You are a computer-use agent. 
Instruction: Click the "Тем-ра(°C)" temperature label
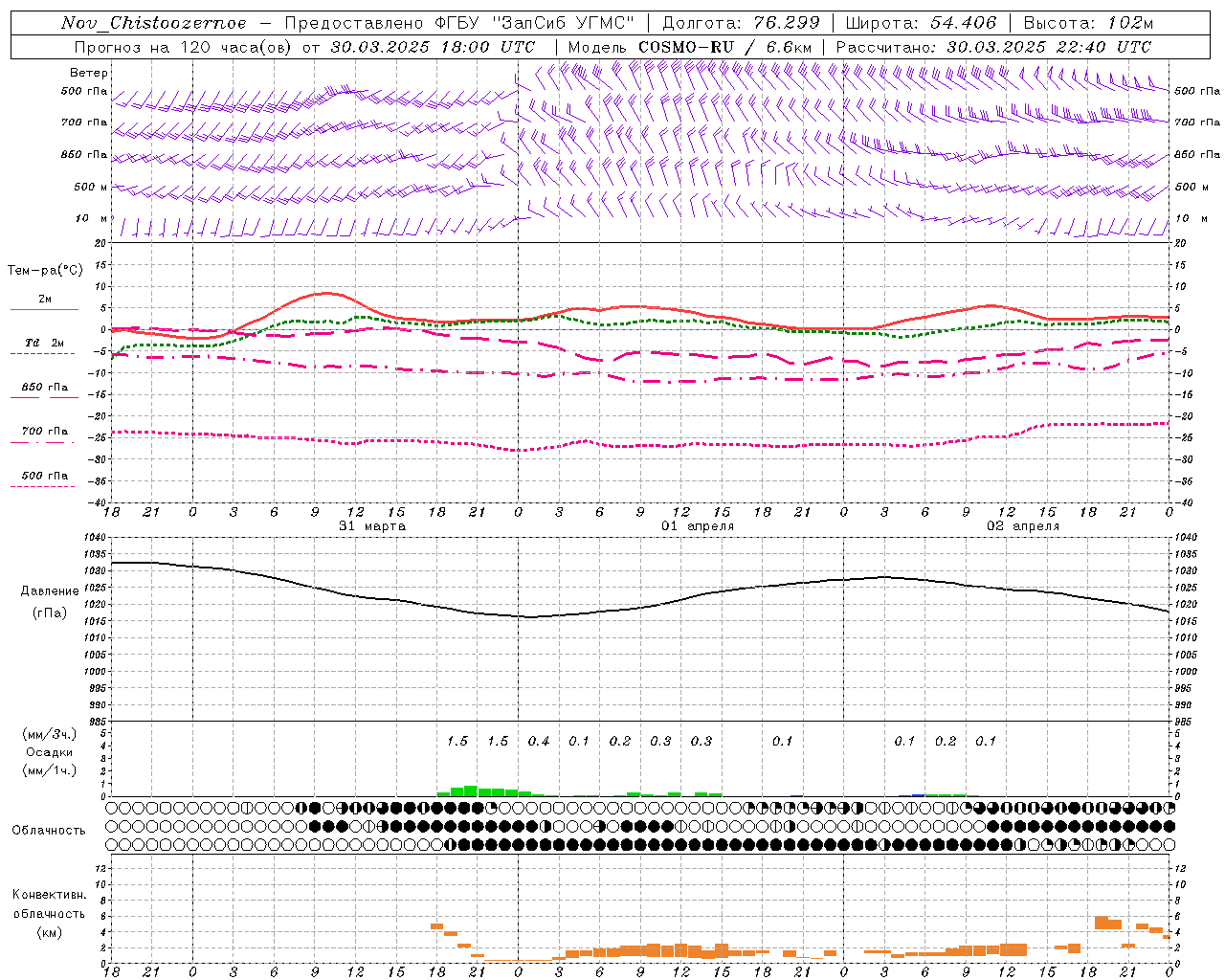[x=45, y=271]
